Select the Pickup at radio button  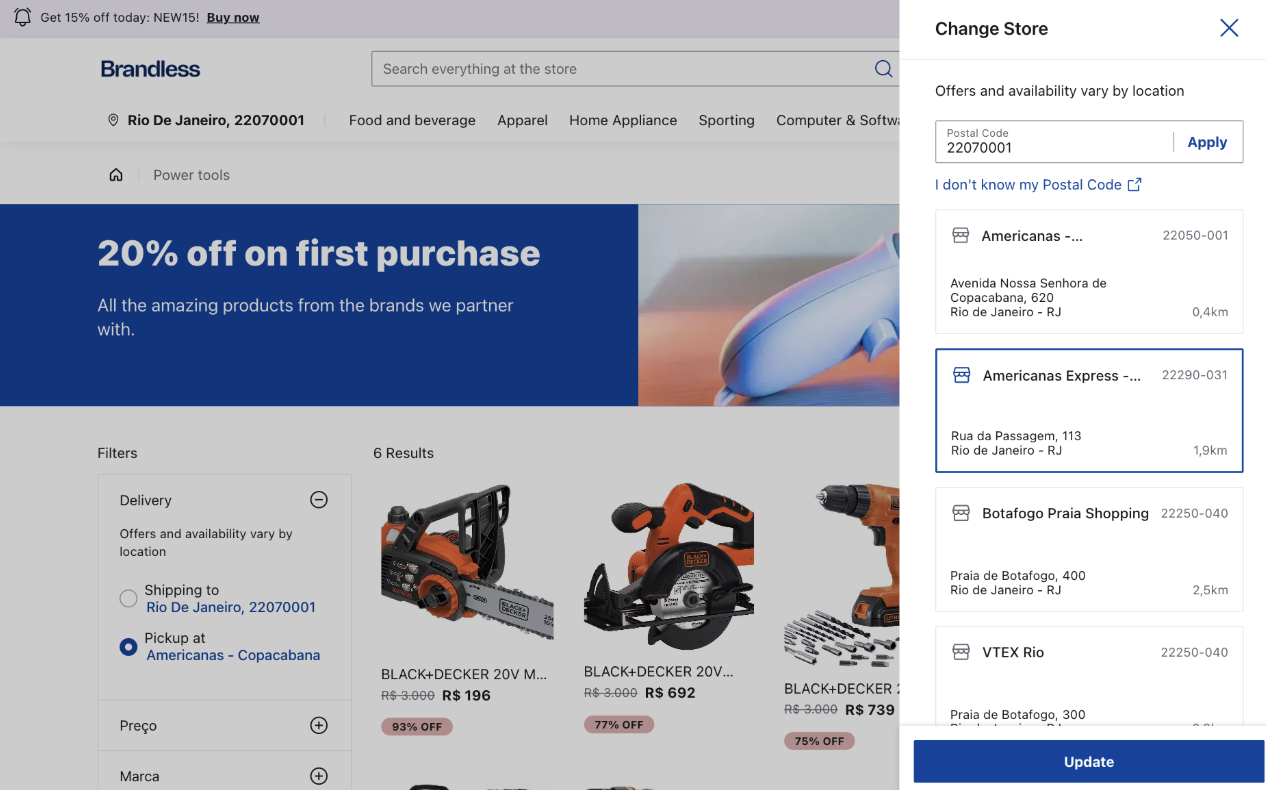click(x=128, y=647)
